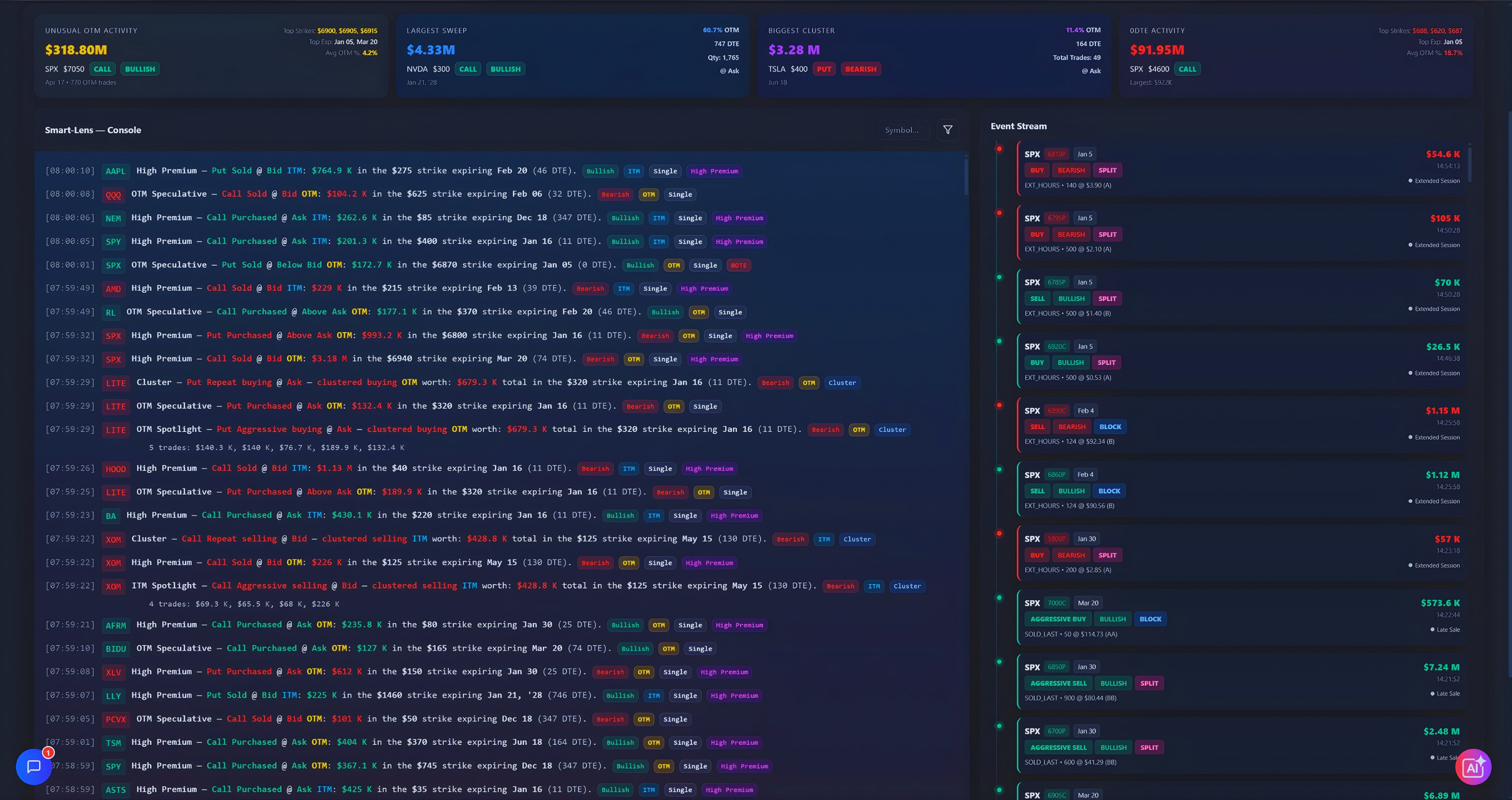Click the XLV ticker badge
The image size is (1512, 800).
pyautogui.click(x=113, y=672)
